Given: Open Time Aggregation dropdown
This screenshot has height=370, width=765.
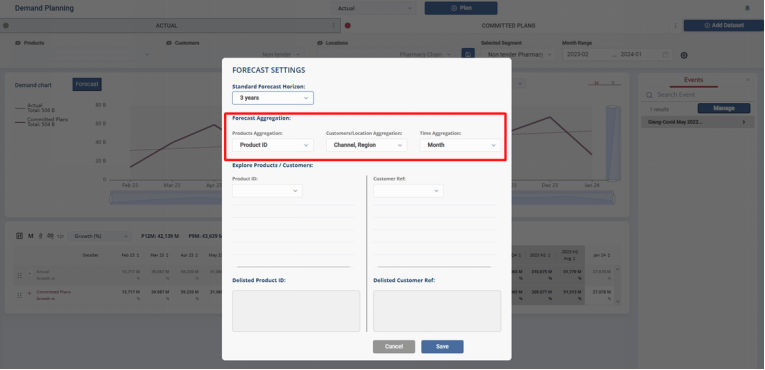Looking at the screenshot, I should pos(460,145).
